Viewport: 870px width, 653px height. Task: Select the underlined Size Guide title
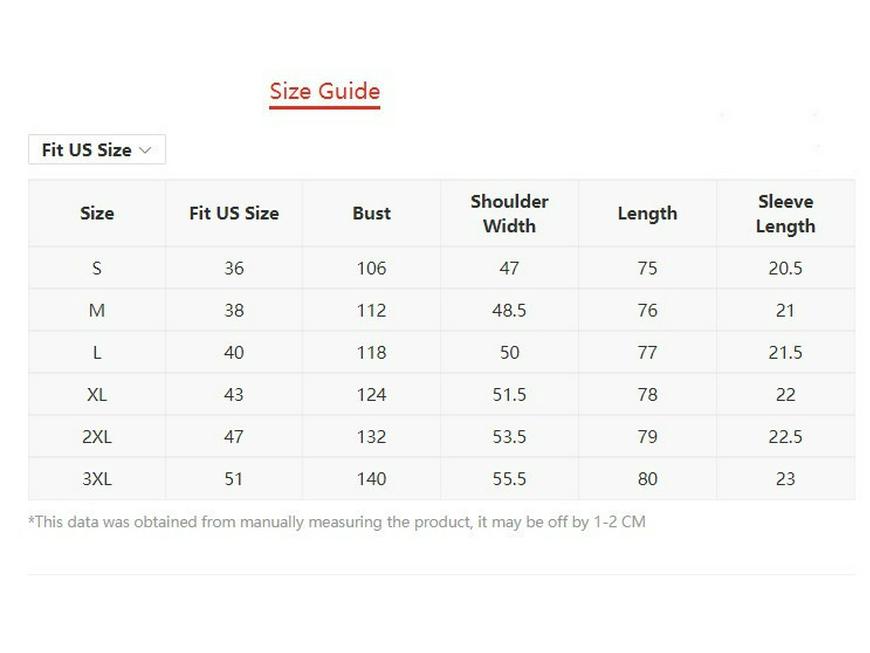[324, 90]
